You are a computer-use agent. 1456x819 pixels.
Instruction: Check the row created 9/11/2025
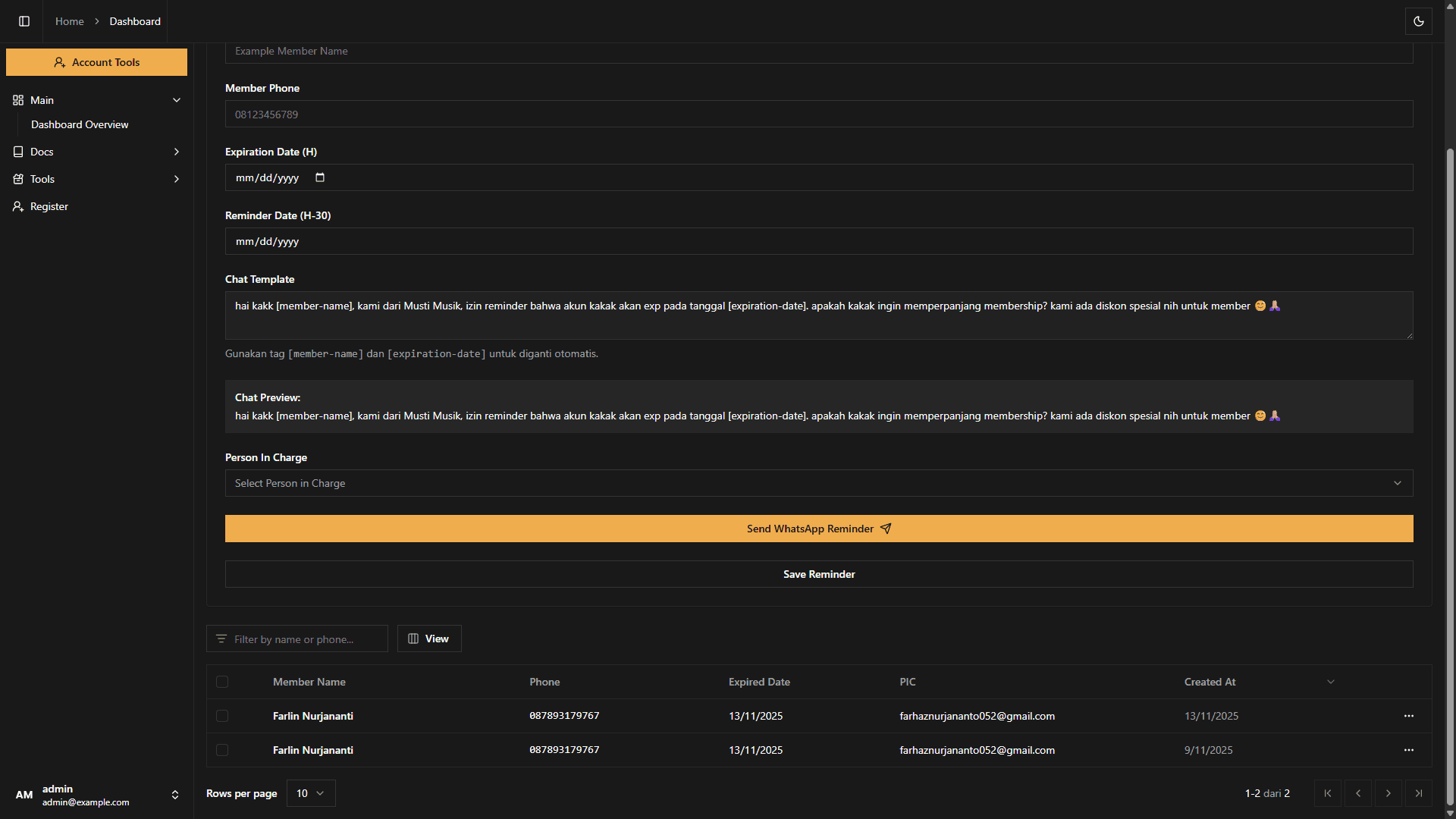click(x=222, y=750)
